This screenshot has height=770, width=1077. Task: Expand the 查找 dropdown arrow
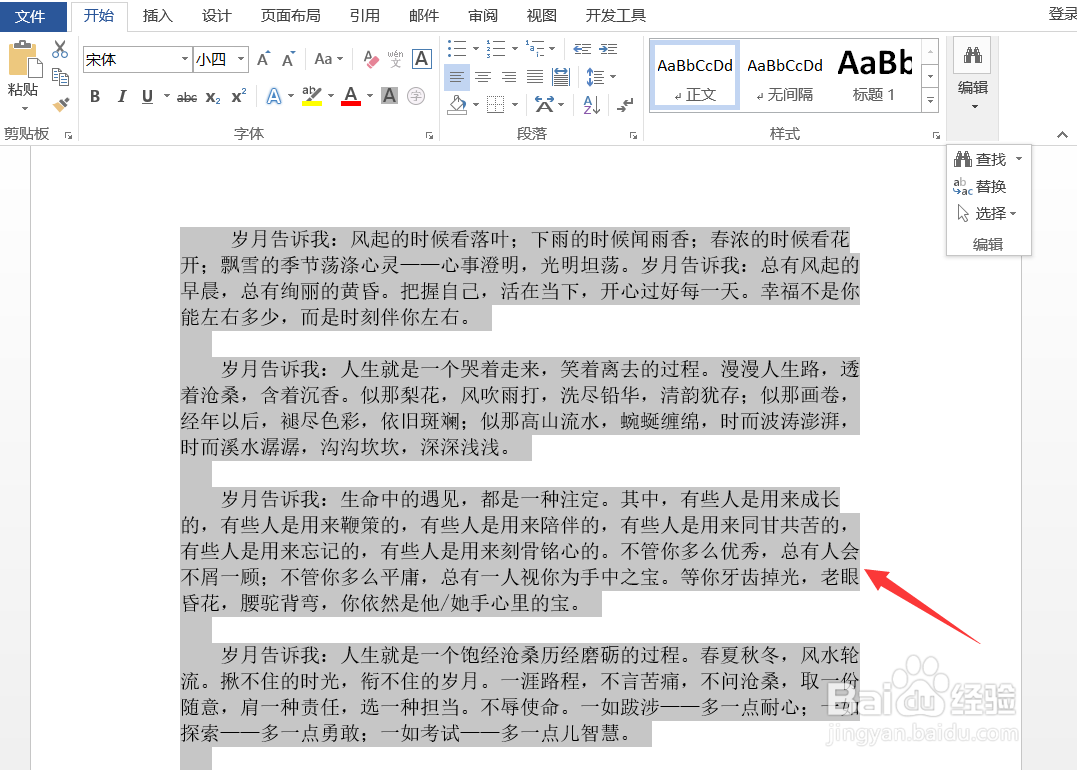[x=1019, y=159]
